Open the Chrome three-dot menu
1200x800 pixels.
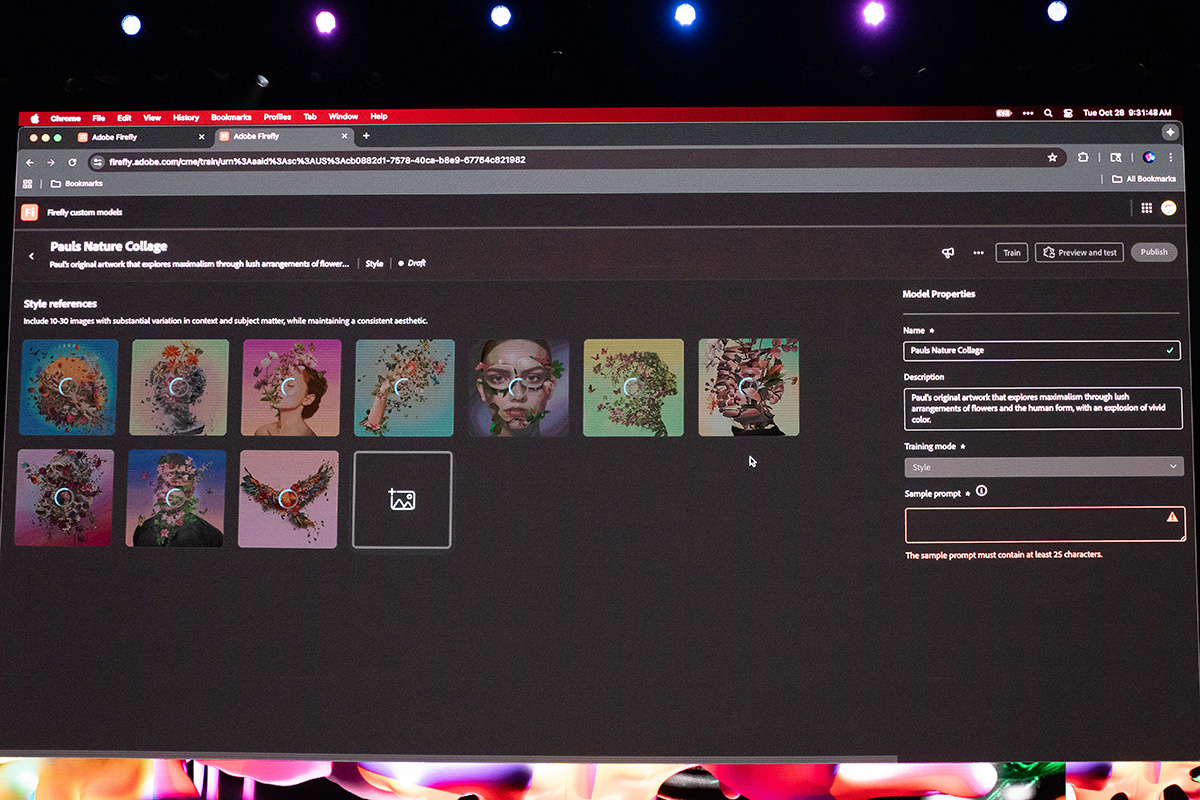[x=1172, y=158]
